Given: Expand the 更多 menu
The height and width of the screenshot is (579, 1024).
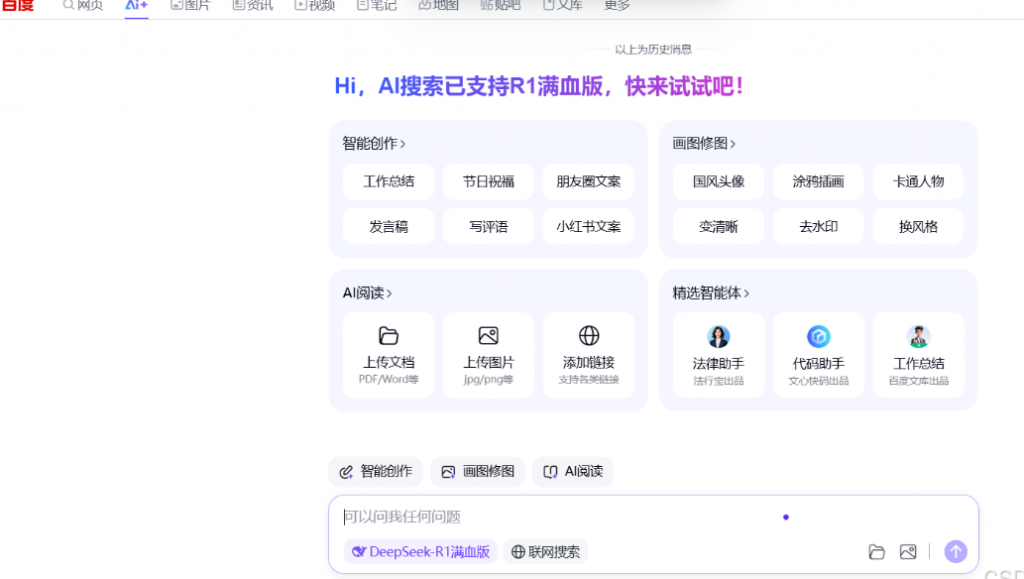Looking at the screenshot, I should tap(616, 5).
